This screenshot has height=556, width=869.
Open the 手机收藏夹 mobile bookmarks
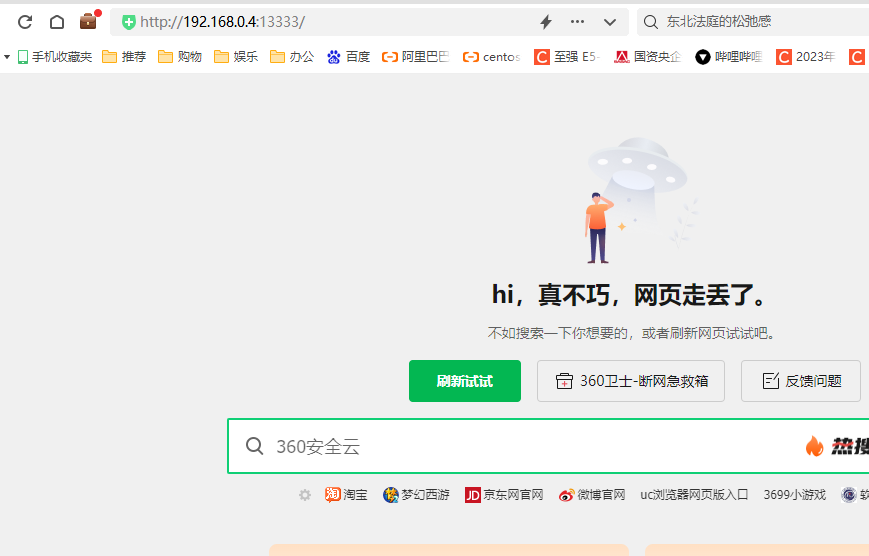pyautogui.click(x=54, y=57)
